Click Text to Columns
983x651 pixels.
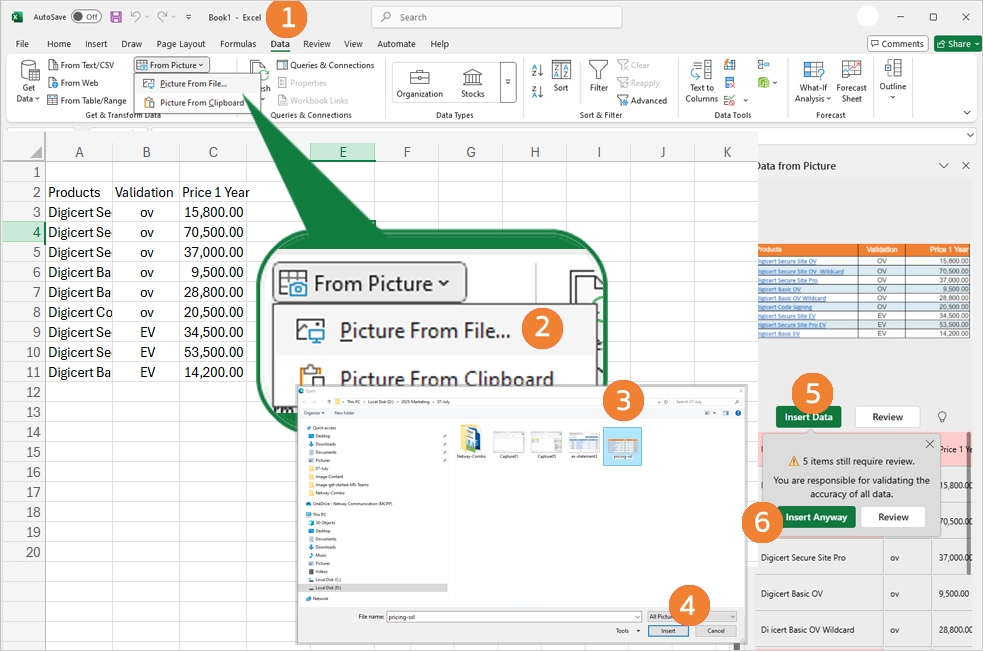click(x=702, y=82)
